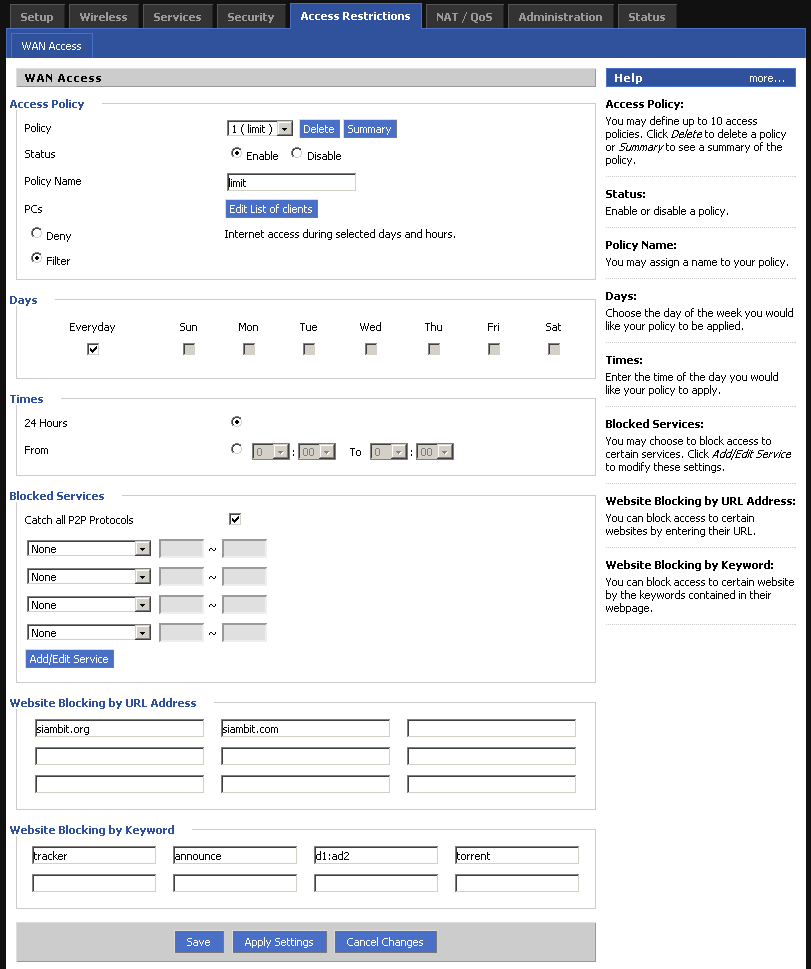Open the From hour dropdown
This screenshot has width=811, height=969.
pos(270,452)
